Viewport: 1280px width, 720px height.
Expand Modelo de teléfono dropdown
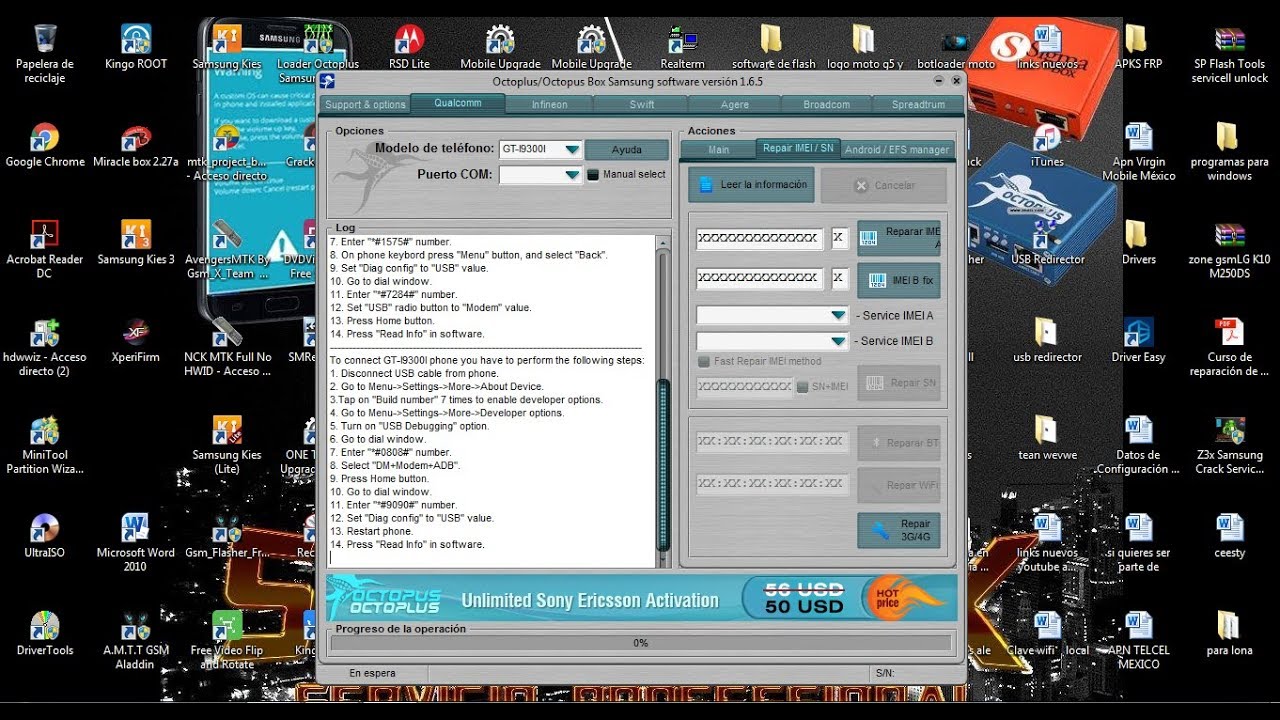(x=571, y=149)
